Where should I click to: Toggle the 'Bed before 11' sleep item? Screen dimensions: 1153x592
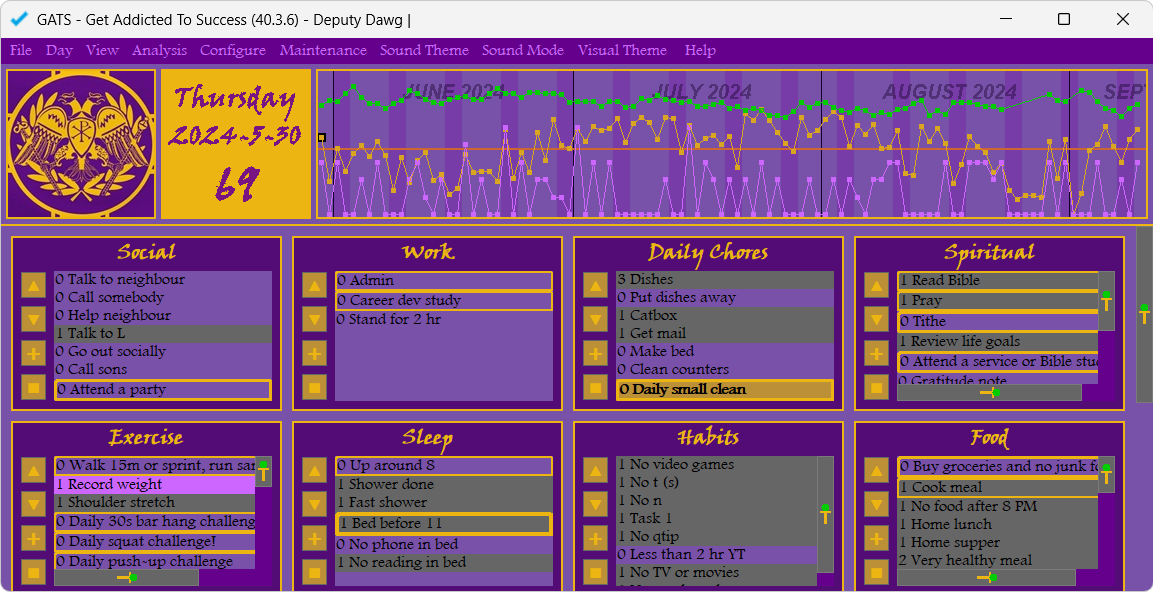[444, 524]
